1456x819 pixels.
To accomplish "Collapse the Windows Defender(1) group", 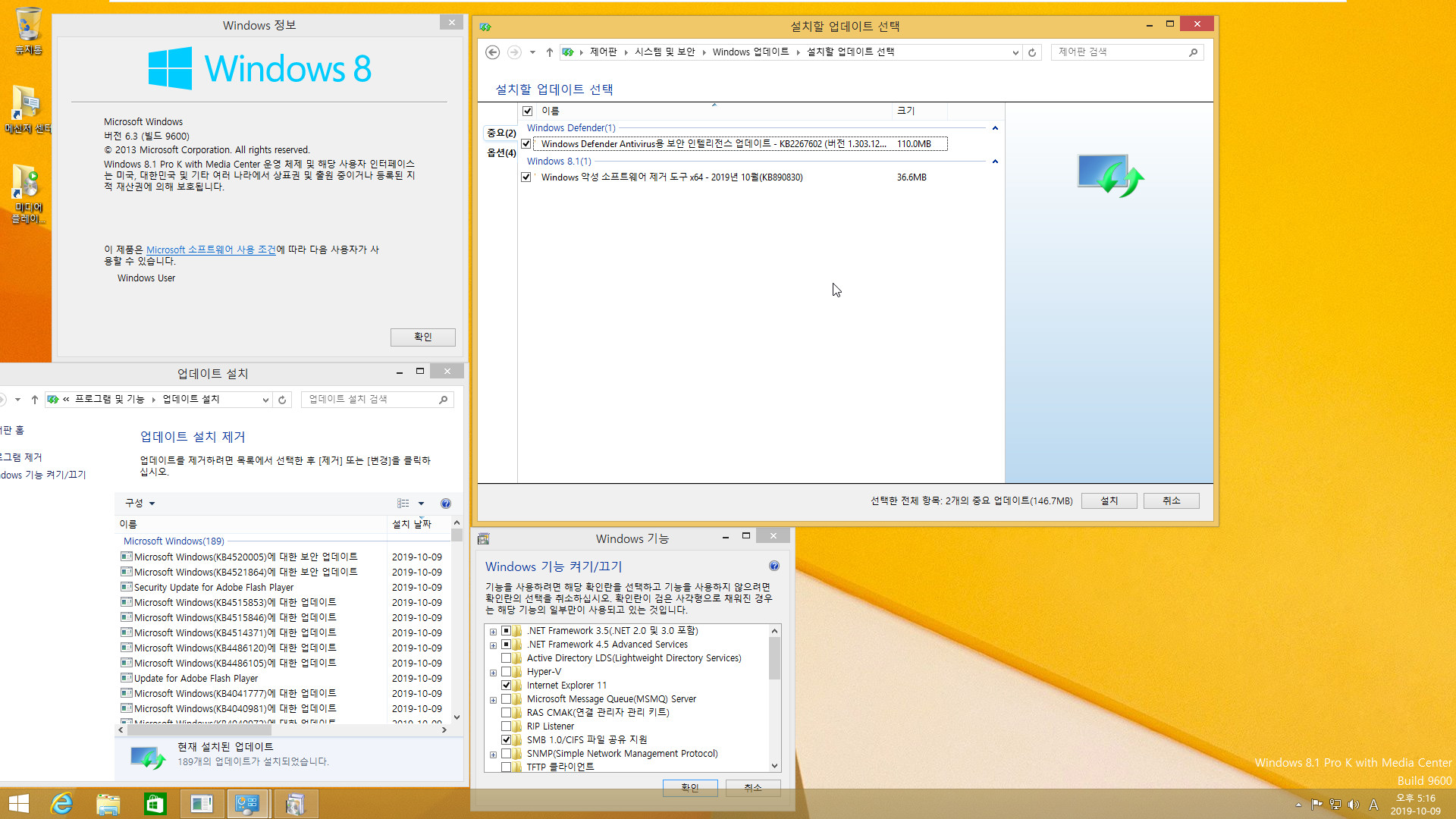I will [995, 128].
